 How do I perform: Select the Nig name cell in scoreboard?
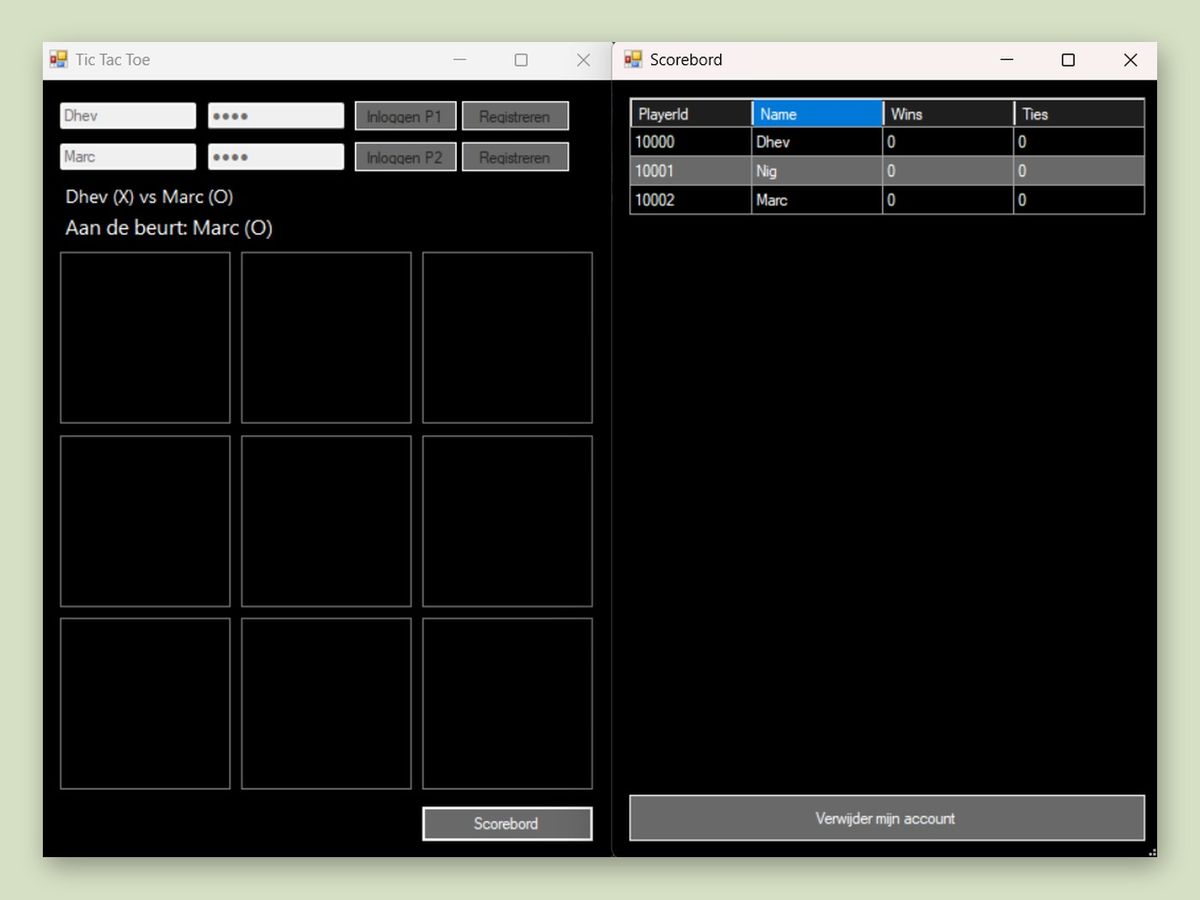point(817,171)
